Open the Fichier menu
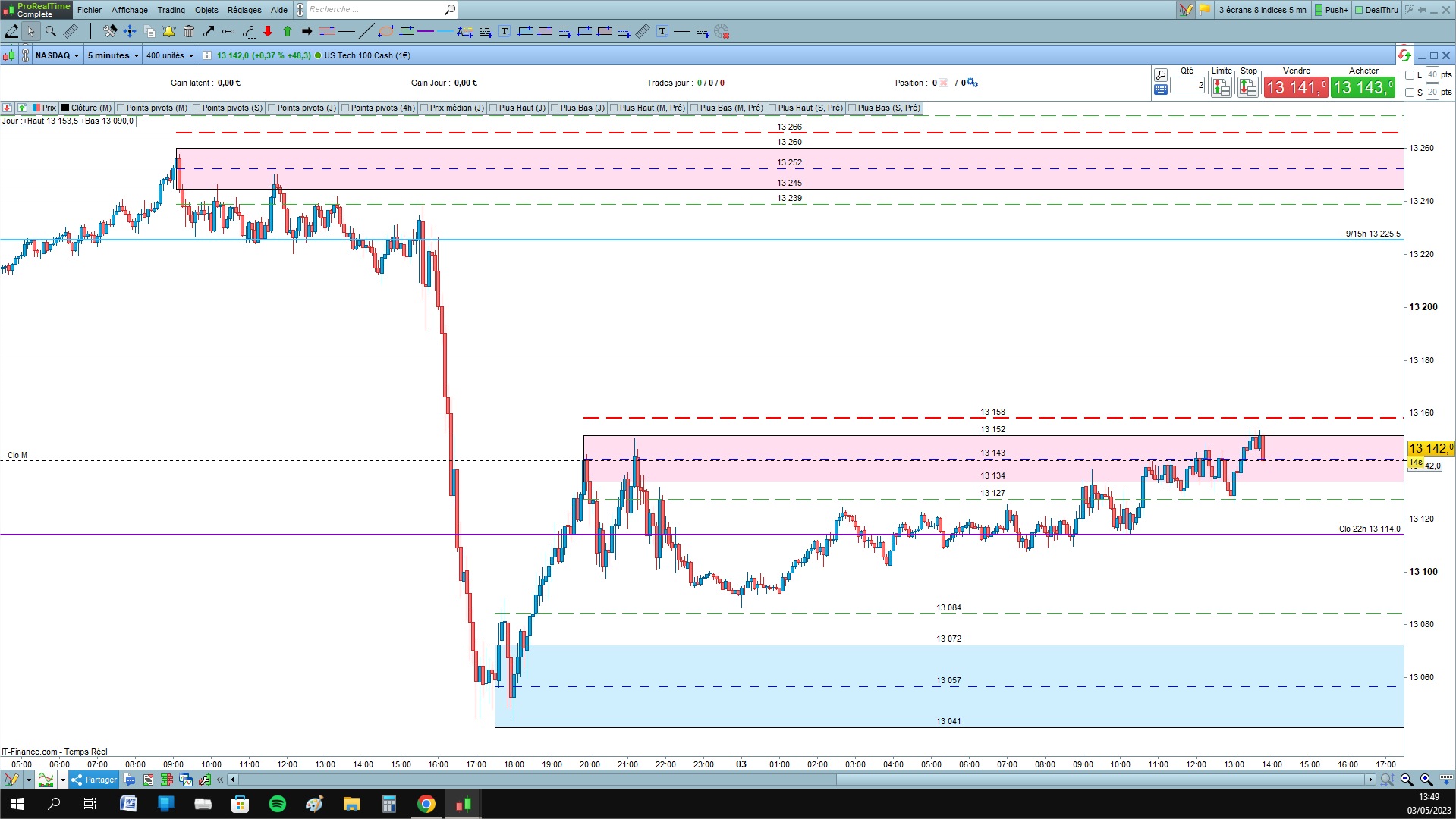The image size is (1456, 819). pyautogui.click(x=90, y=10)
